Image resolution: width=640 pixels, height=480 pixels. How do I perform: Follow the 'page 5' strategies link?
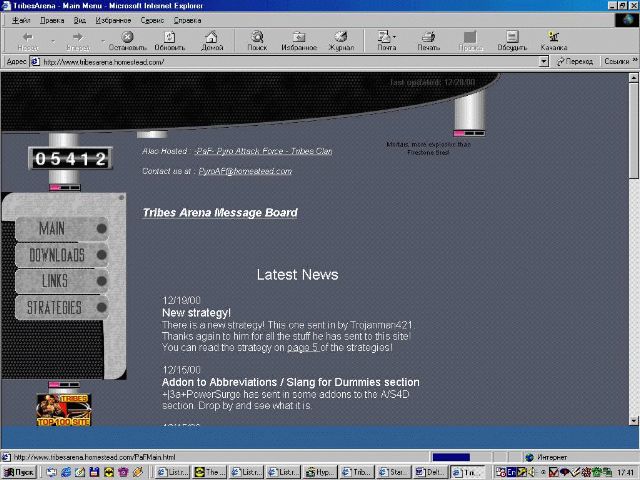(x=302, y=348)
